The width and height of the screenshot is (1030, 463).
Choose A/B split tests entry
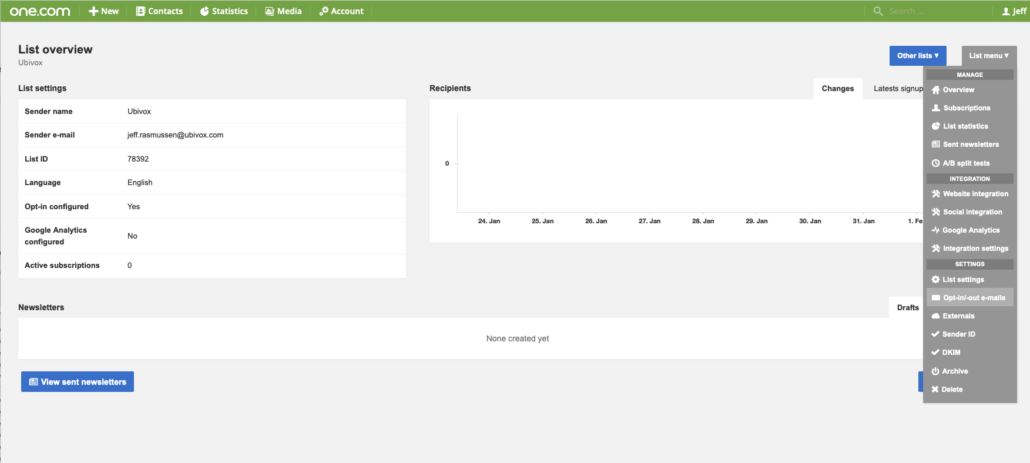[x=970, y=163]
